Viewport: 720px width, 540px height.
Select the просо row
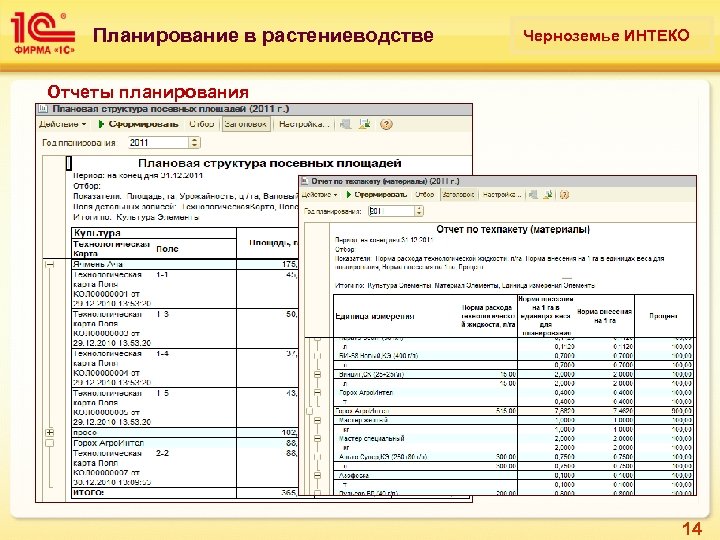(186, 433)
